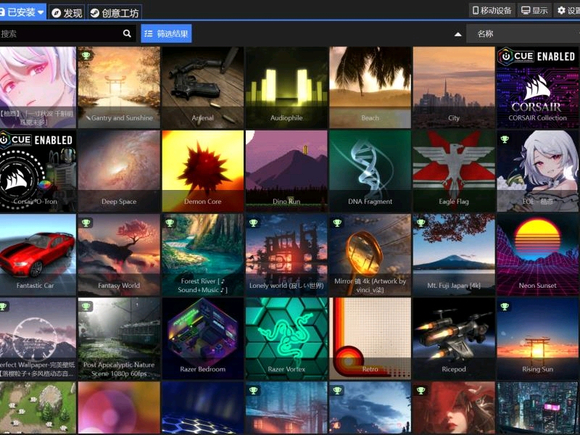580x435 pixels.
Task: Switch to the 发现 discover tab
Action: 67,13
